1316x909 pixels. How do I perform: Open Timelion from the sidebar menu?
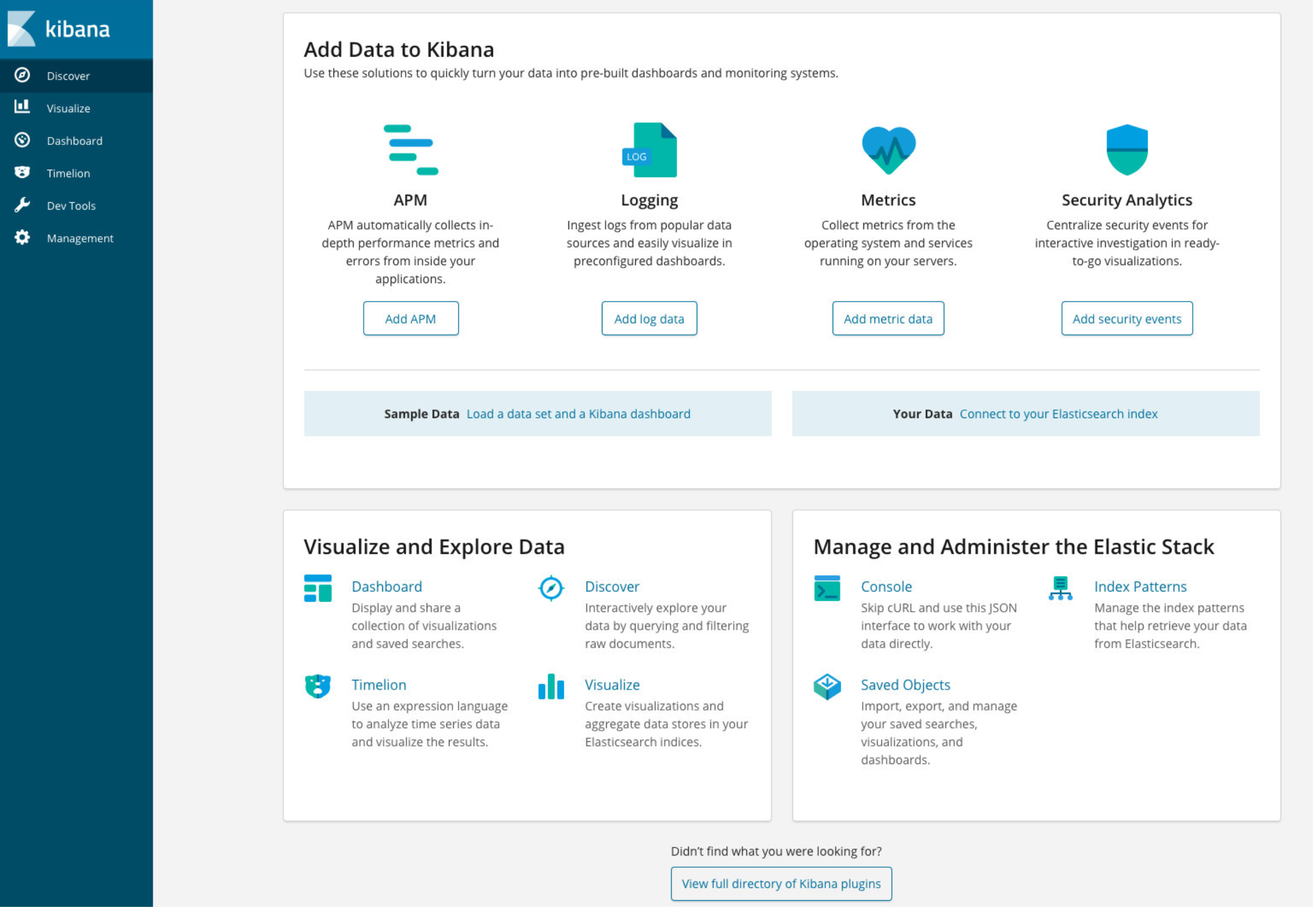click(x=76, y=173)
